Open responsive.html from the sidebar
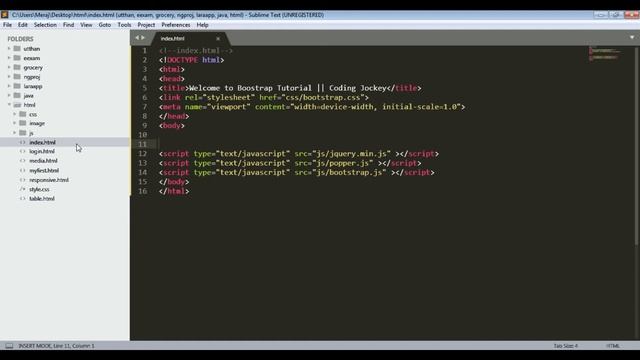 click(49, 180)
